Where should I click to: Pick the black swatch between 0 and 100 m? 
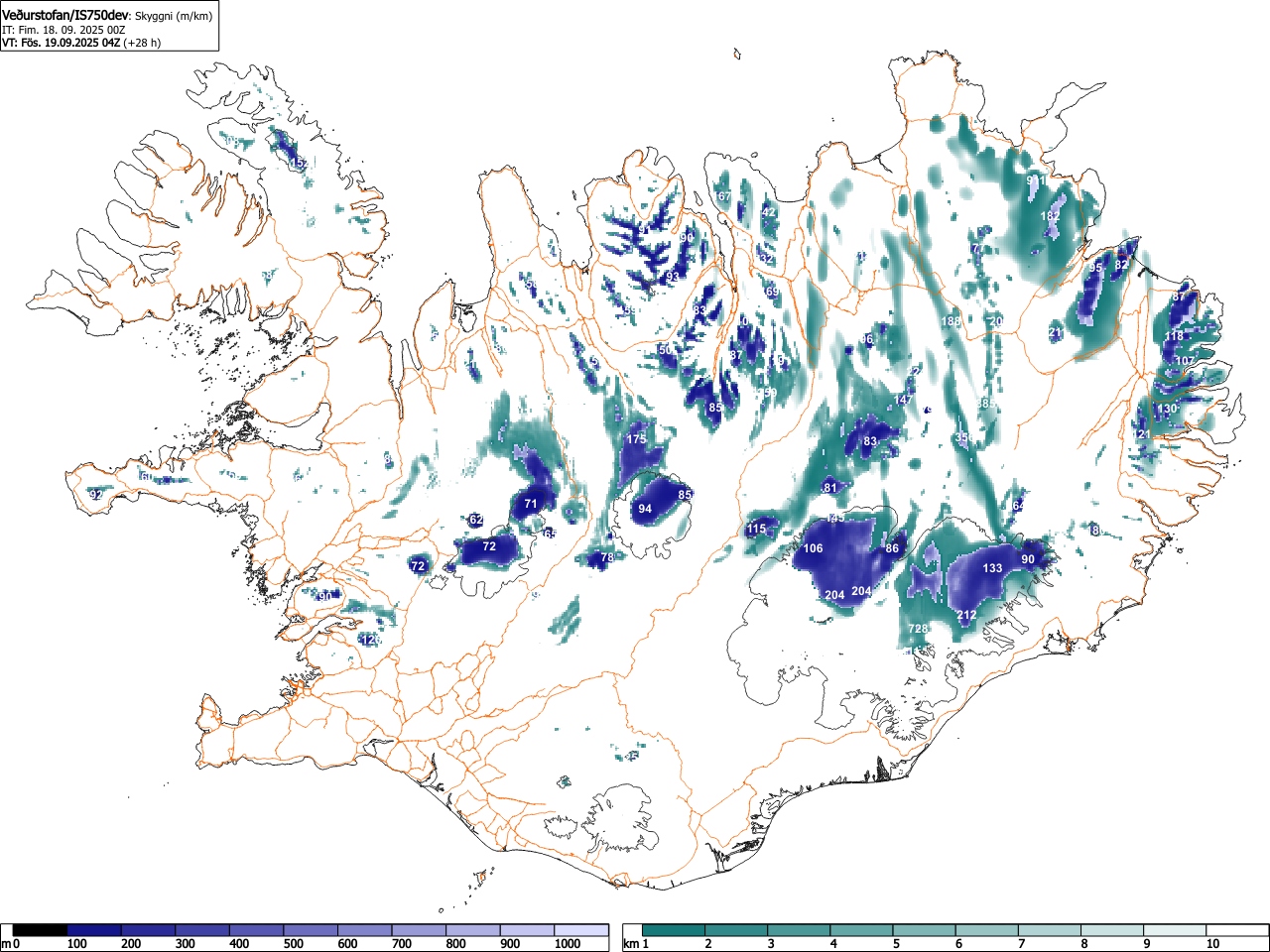click(40, 930)
